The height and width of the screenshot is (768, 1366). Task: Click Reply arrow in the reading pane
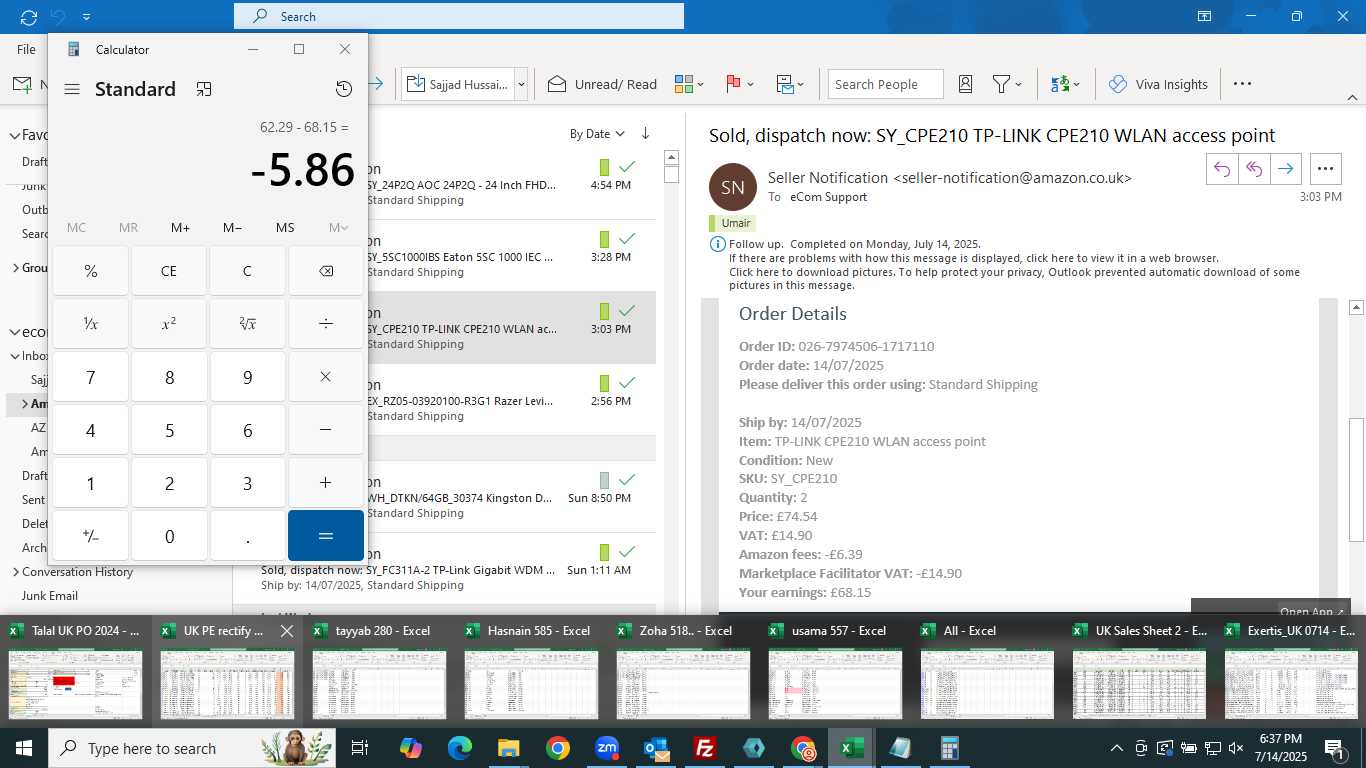1222,169
